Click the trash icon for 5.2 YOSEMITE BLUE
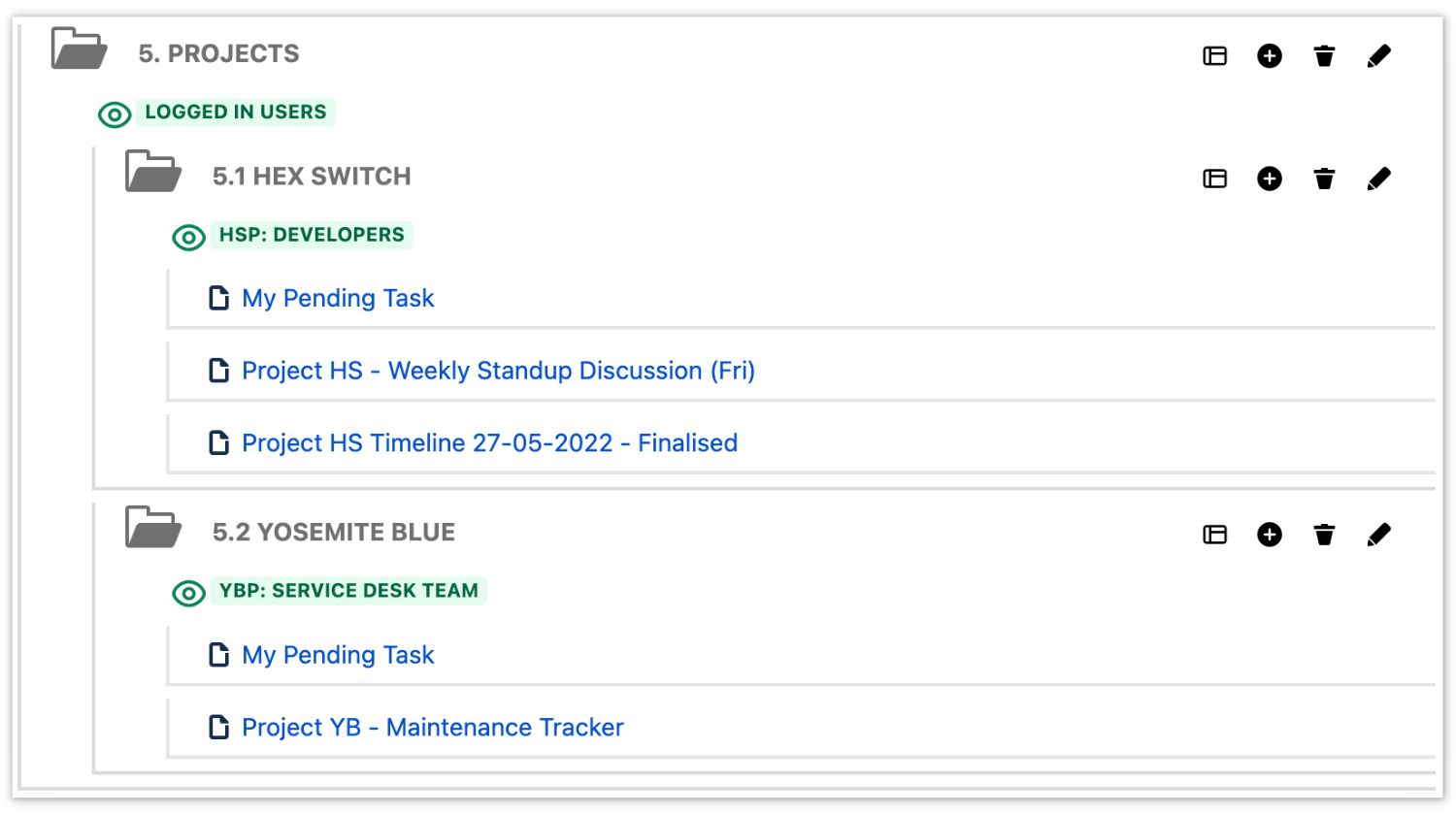 pyautogui.click(x=1324, y=535)
